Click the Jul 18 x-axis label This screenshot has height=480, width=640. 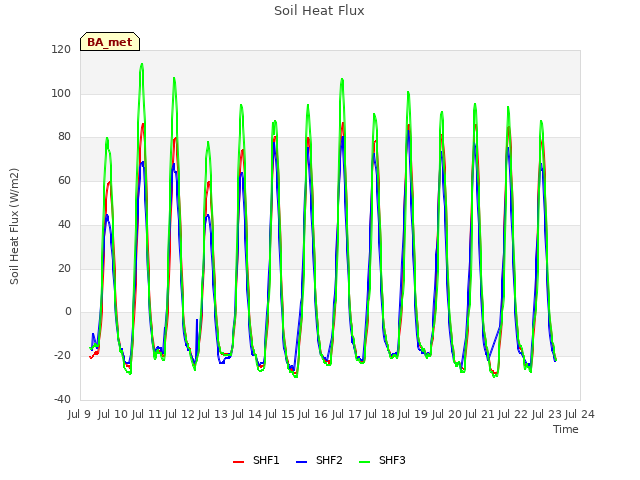pyautogui.click(x=379, y=414)
